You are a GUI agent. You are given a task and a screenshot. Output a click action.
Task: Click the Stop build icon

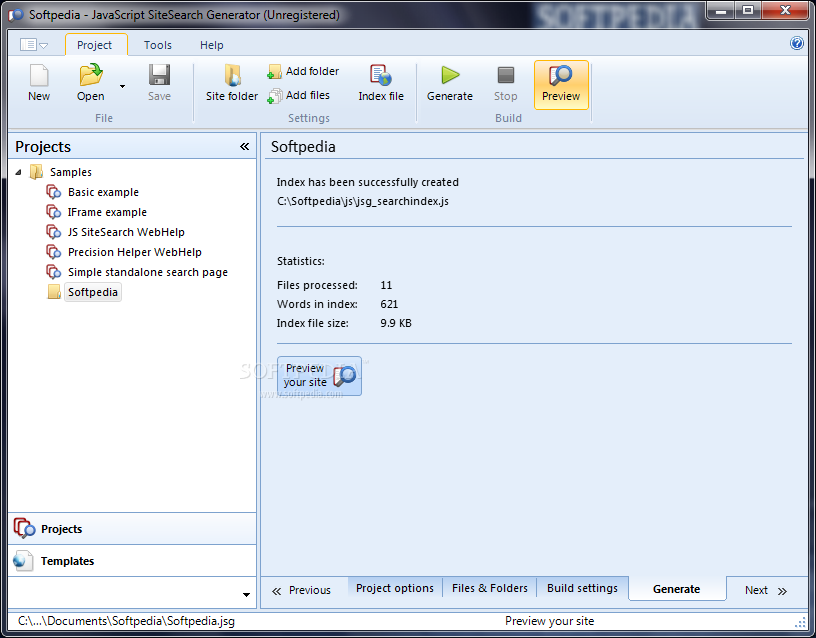pyautogui.click(x=505, y=75)
